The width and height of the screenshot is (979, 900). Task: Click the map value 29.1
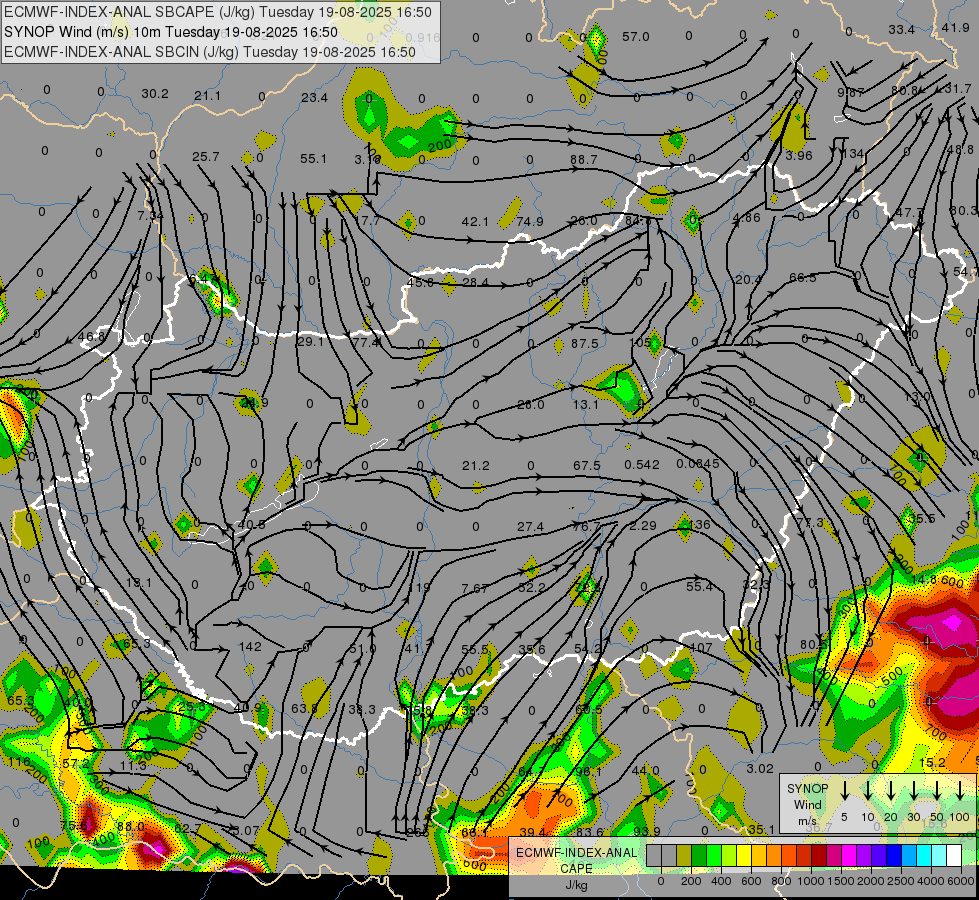[x=310, y=342]
